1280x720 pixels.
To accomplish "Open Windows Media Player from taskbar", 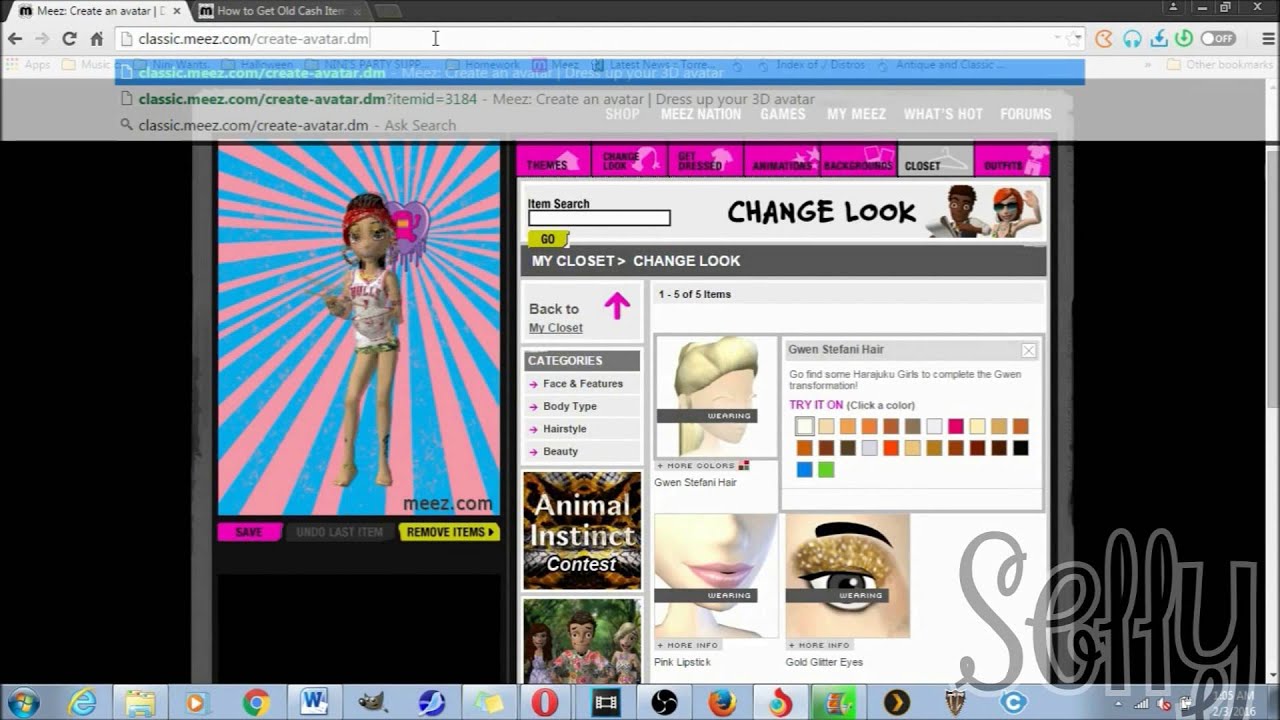I will pos(198,703).
